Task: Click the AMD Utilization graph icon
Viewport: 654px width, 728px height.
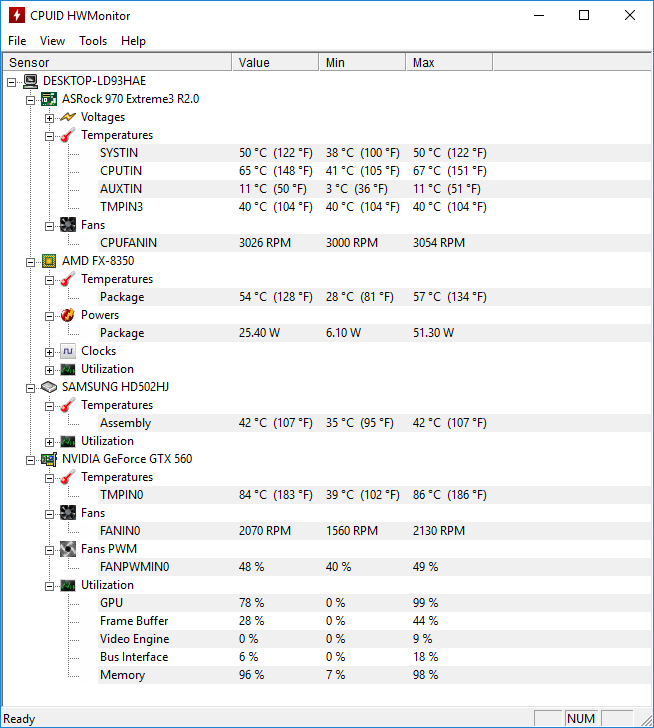Action: 68,369
